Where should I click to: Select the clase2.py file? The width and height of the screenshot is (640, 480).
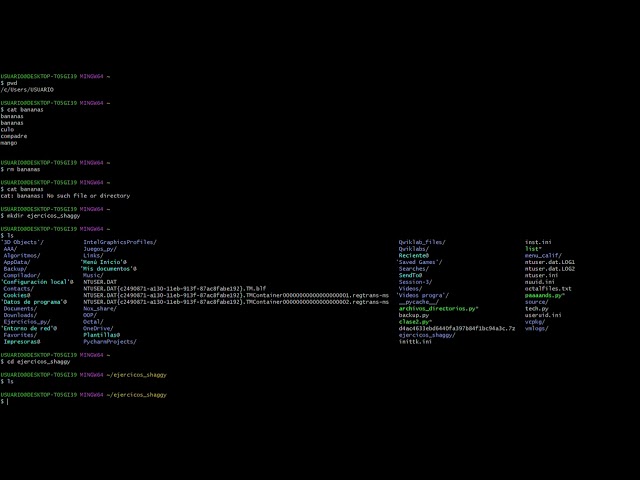pos(416,322)
